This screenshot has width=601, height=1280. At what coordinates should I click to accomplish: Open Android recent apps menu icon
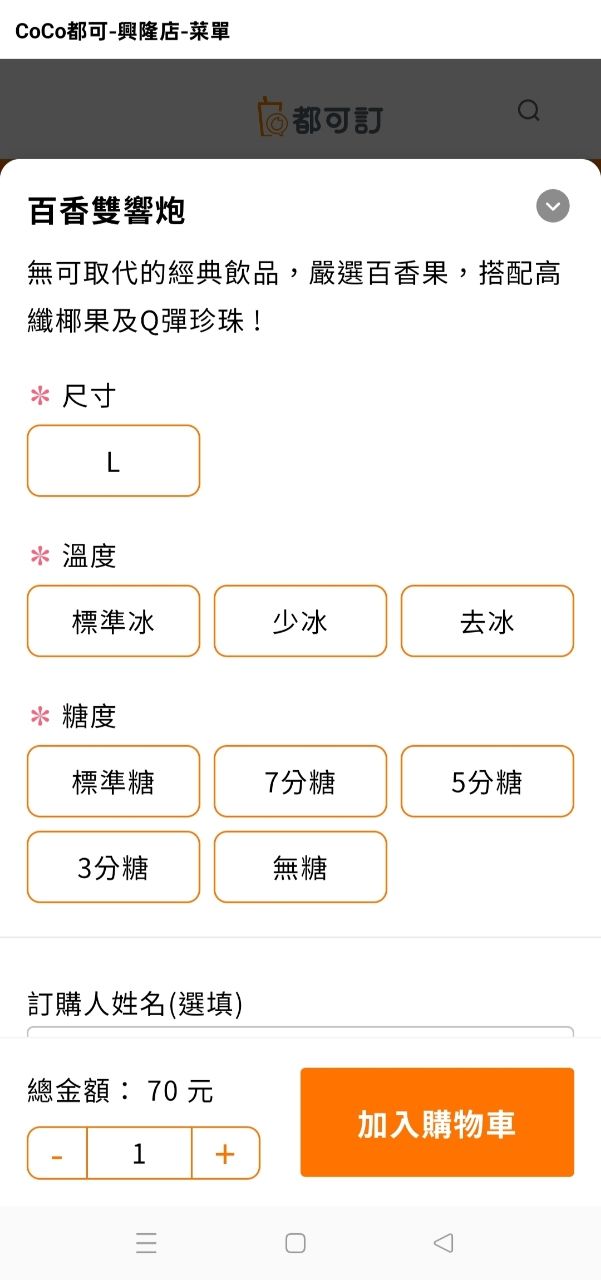point(146,1243)
